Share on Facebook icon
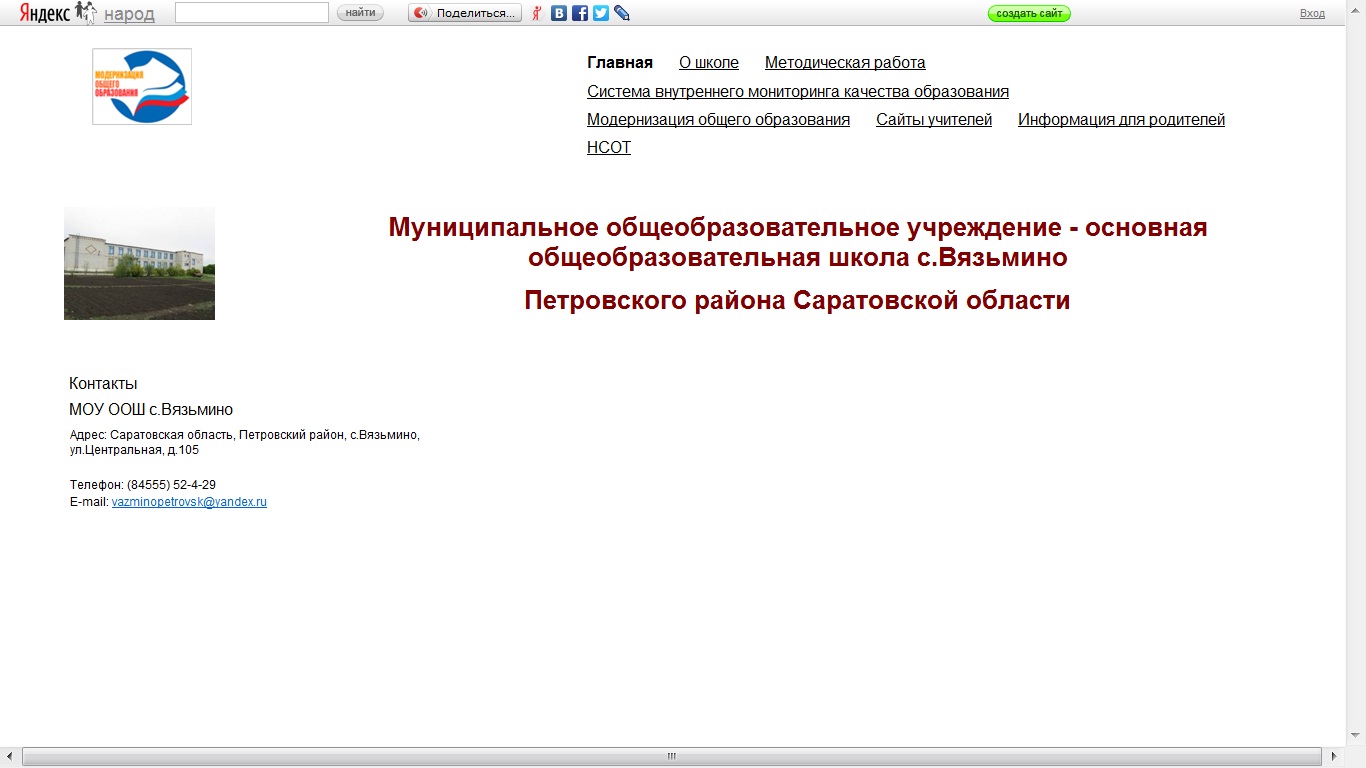The height and width of the screenshot is (768, 1366). pos(580,13)
